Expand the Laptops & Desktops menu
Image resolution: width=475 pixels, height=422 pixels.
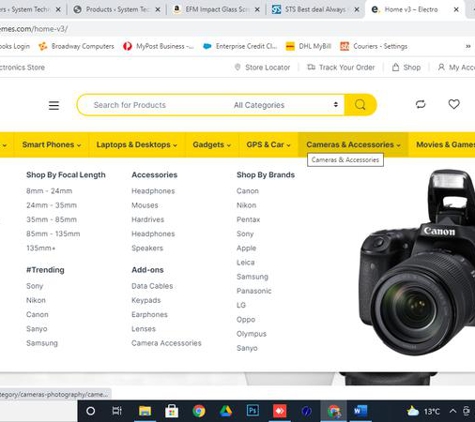point(137,145)
